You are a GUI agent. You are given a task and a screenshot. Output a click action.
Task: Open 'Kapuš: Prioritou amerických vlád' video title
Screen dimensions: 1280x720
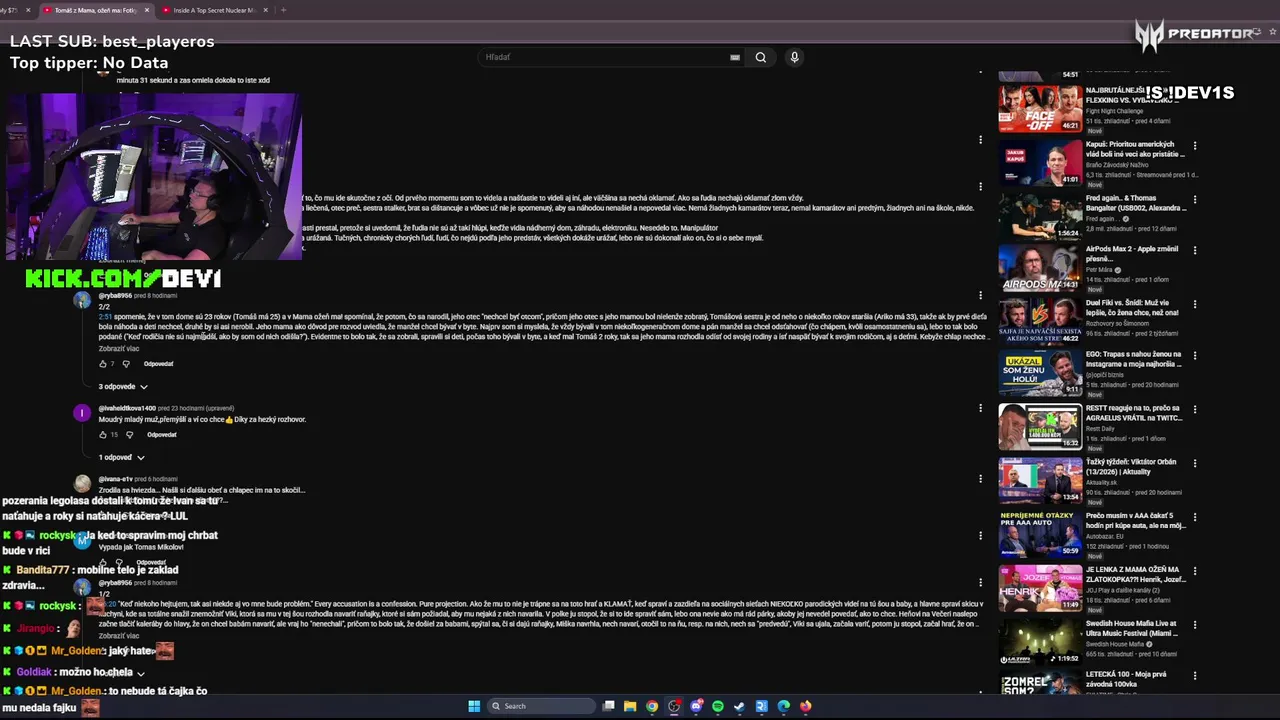point(1135,149)
